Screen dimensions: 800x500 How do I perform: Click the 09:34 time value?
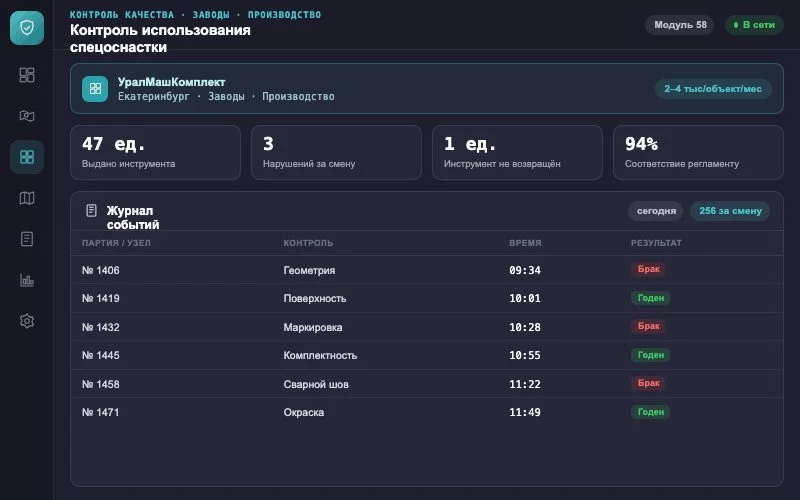pyautogui.click(x=525, y=270)
